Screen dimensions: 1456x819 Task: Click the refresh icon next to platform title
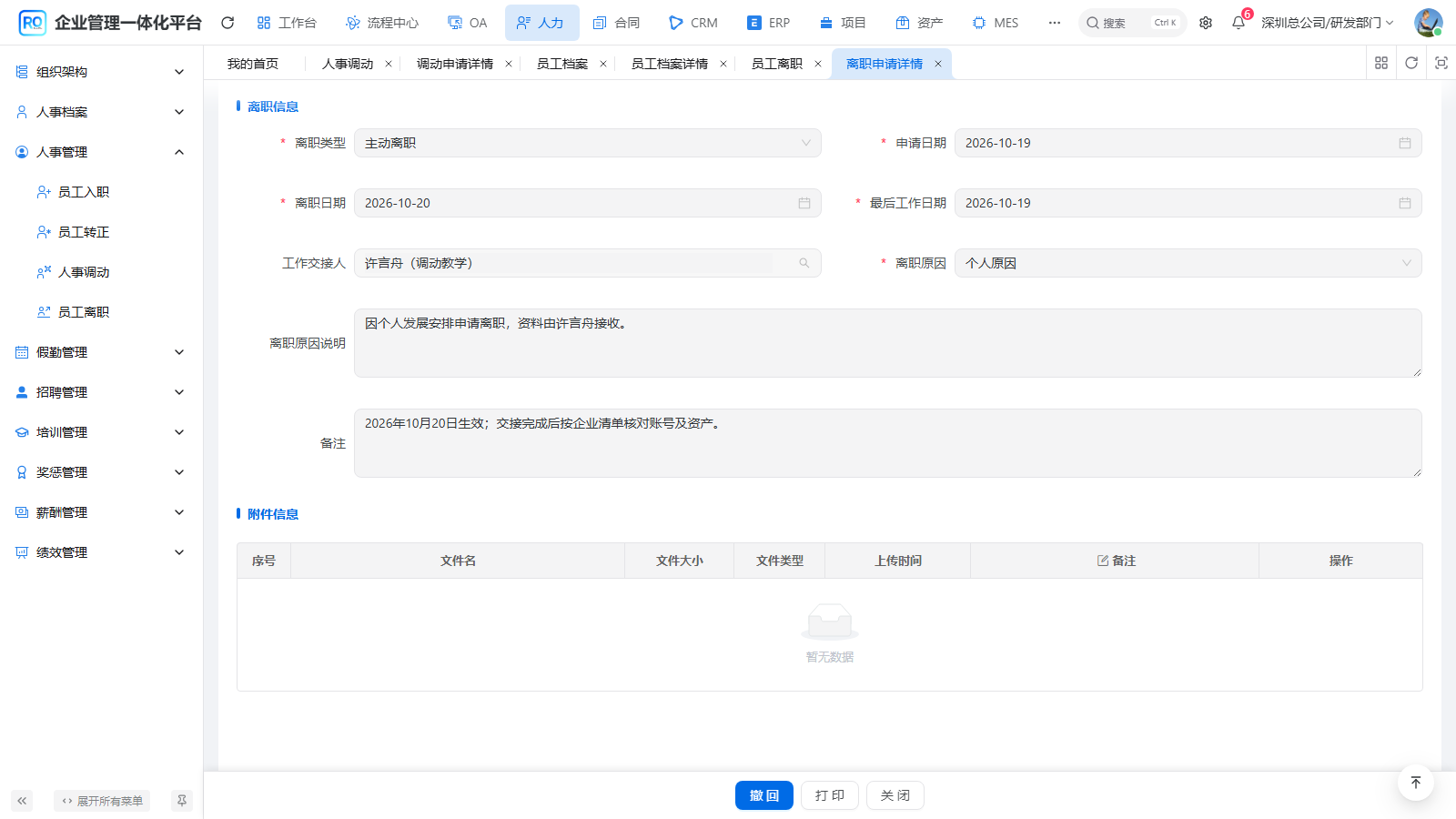tap(227, 23)
